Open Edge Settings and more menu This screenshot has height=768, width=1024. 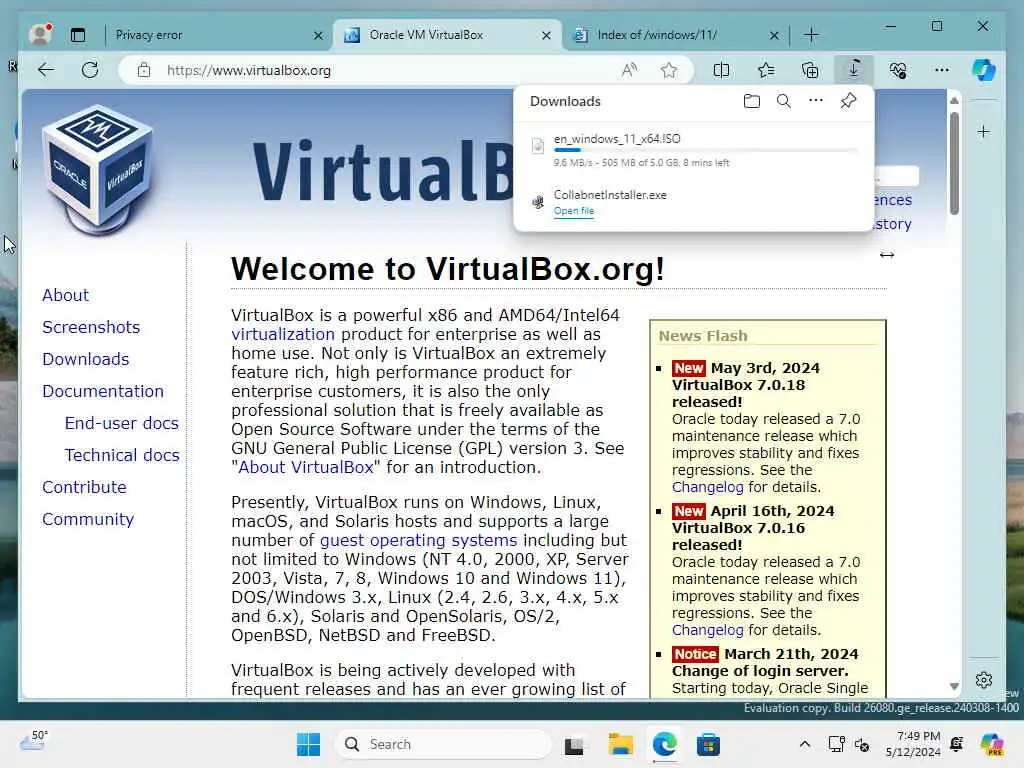942,70
